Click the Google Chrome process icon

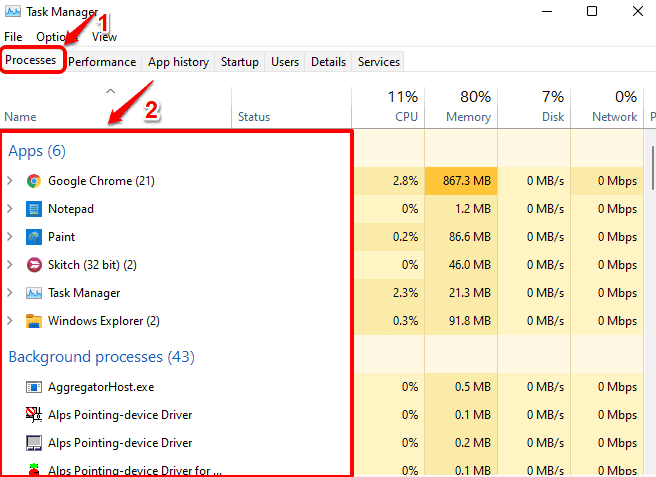34,181
